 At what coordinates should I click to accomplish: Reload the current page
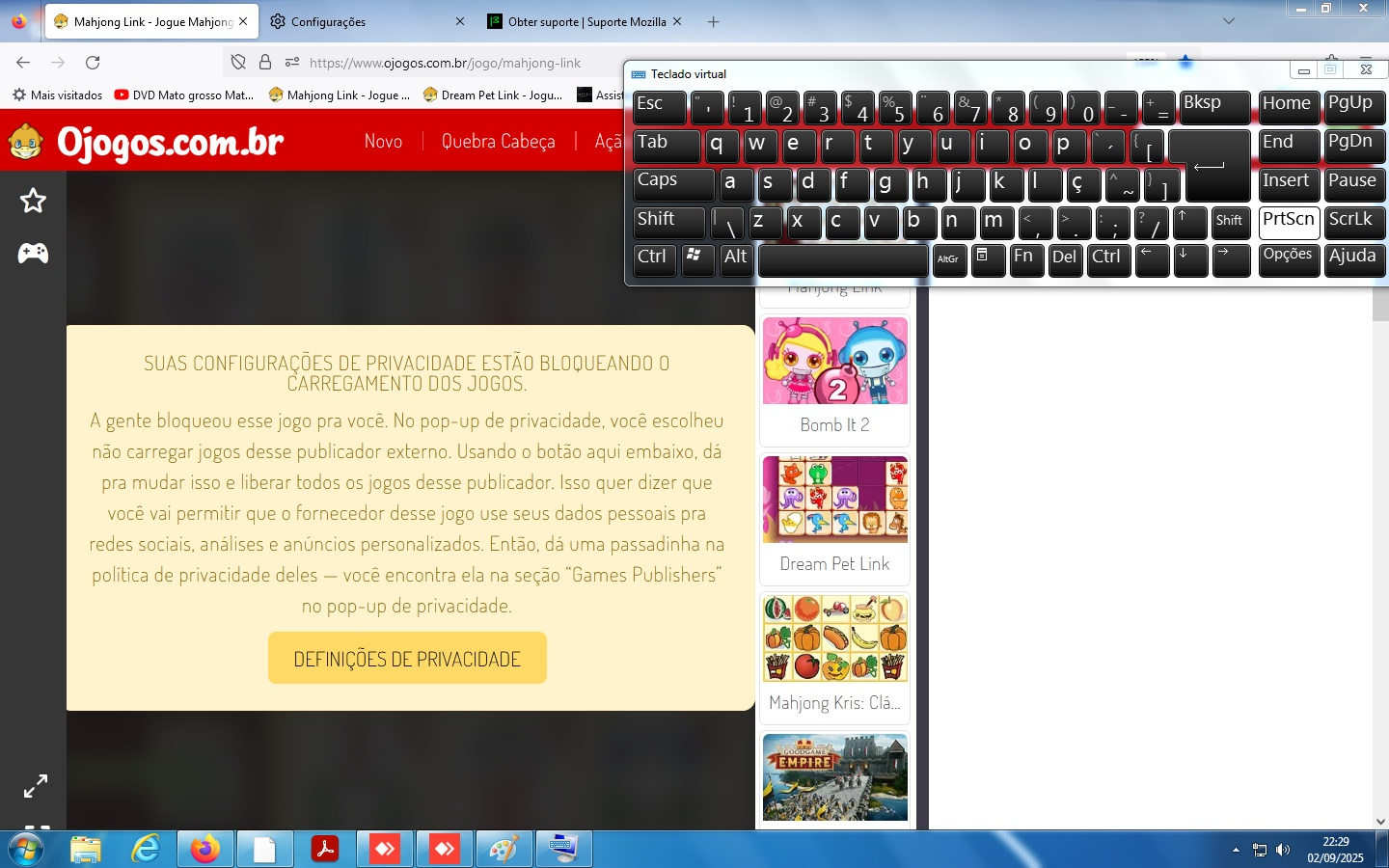pyautogui.click(x=93, y=63)
